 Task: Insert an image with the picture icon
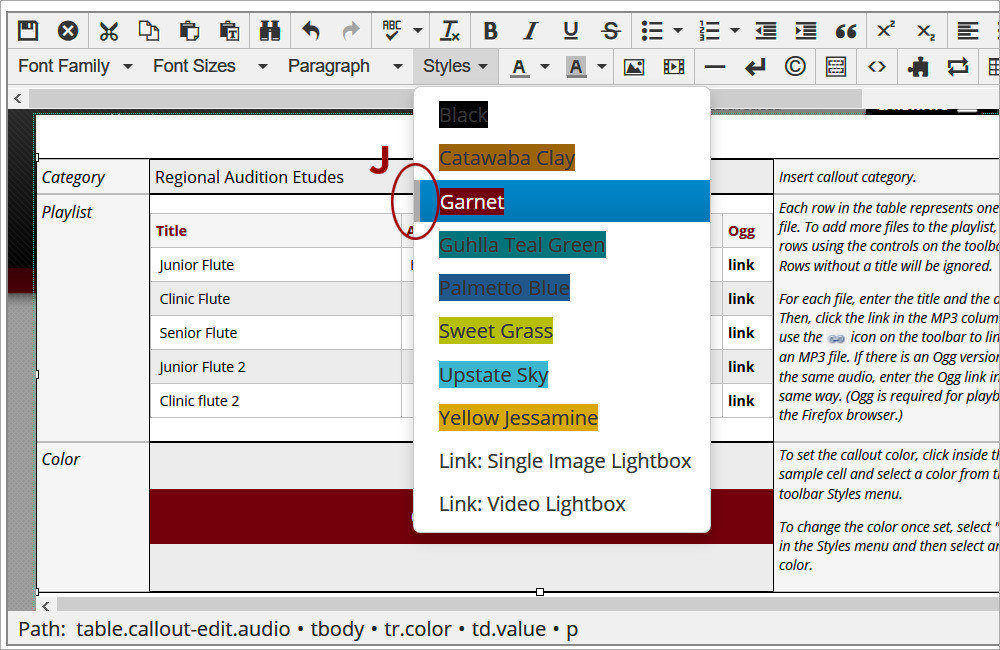click(x=633, y=66)
